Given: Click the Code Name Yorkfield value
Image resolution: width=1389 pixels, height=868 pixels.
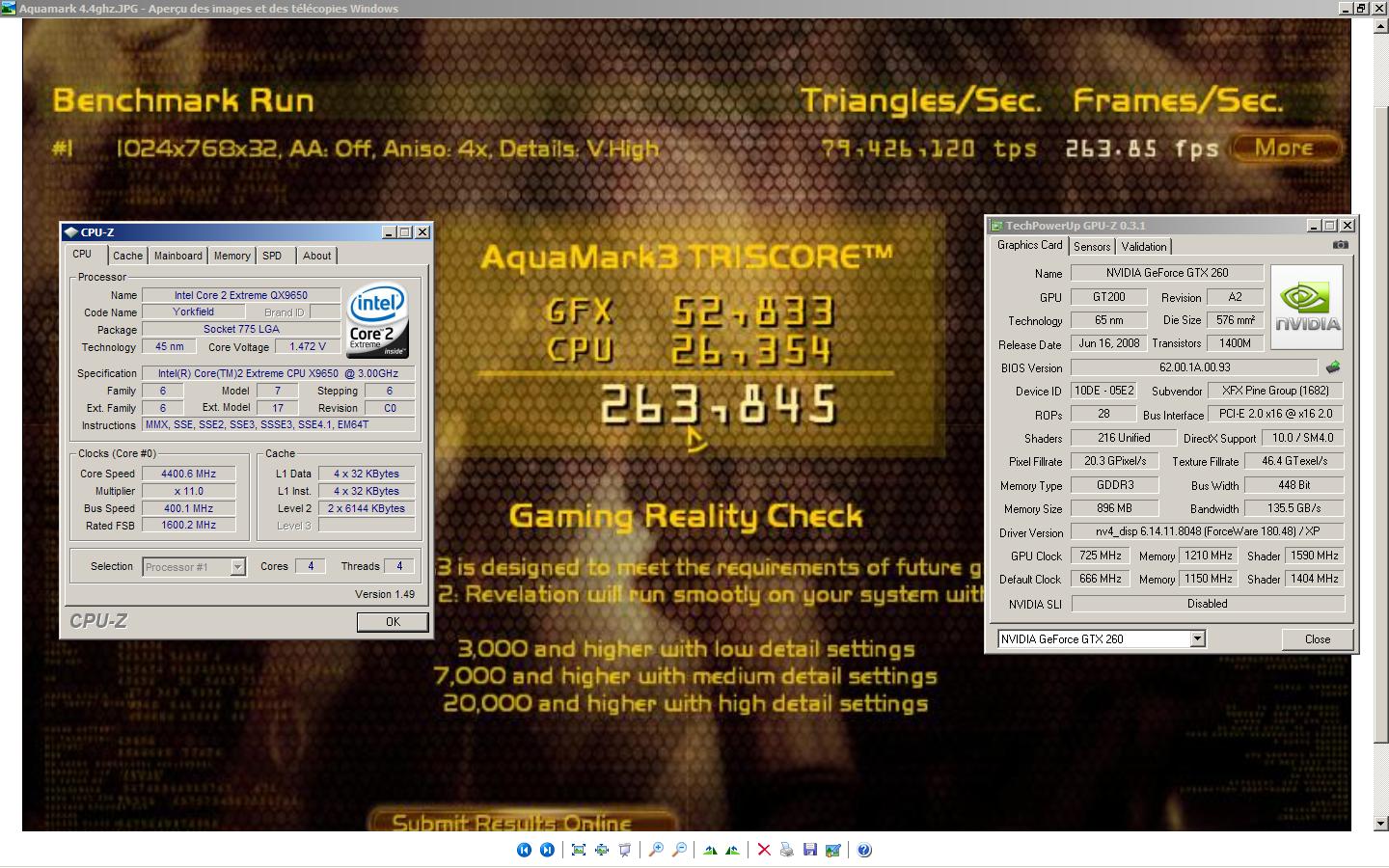Looking at the screenshot, I should [194, 312].
